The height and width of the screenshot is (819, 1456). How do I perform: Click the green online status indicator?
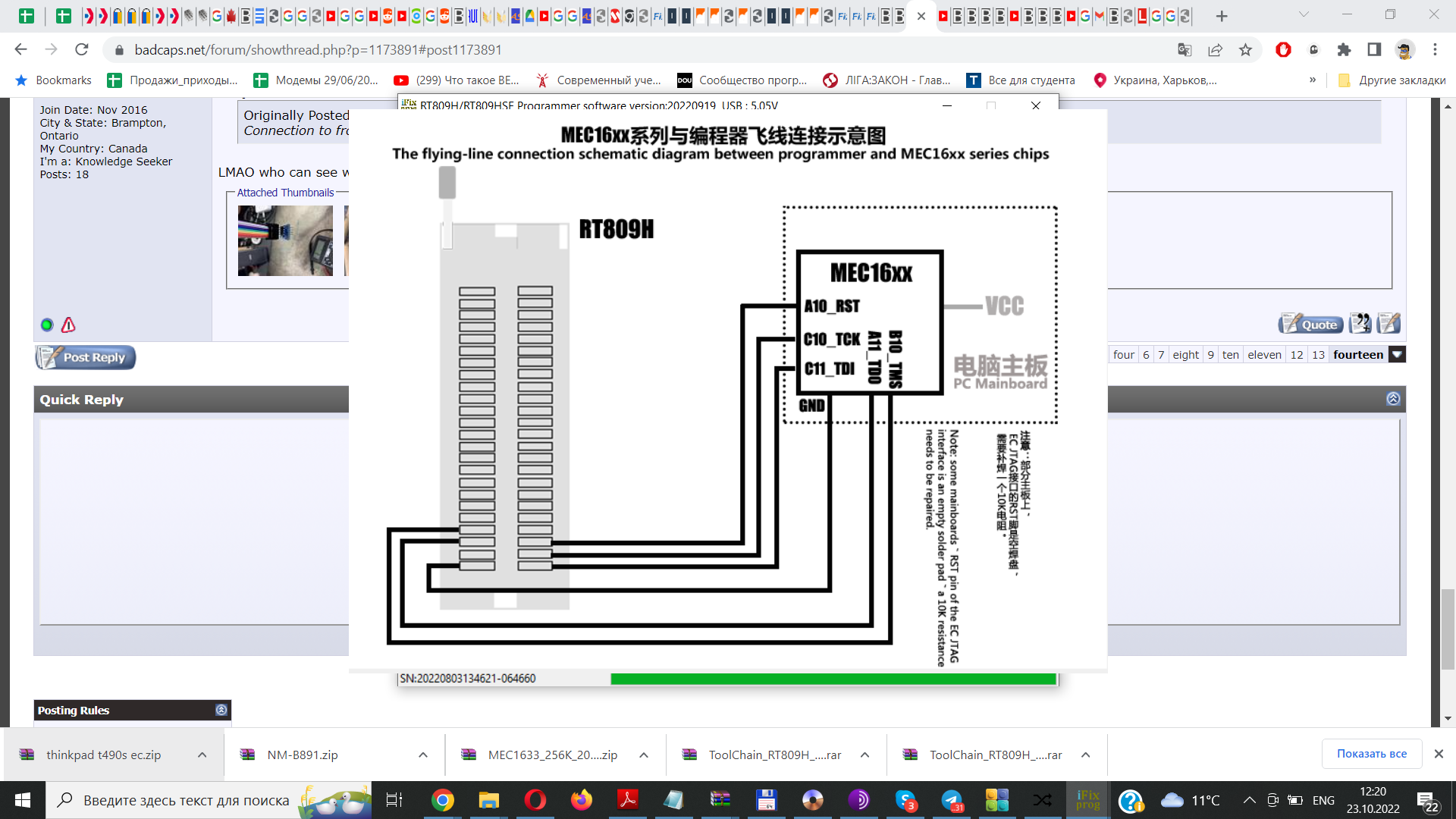[x=47, y=325]
